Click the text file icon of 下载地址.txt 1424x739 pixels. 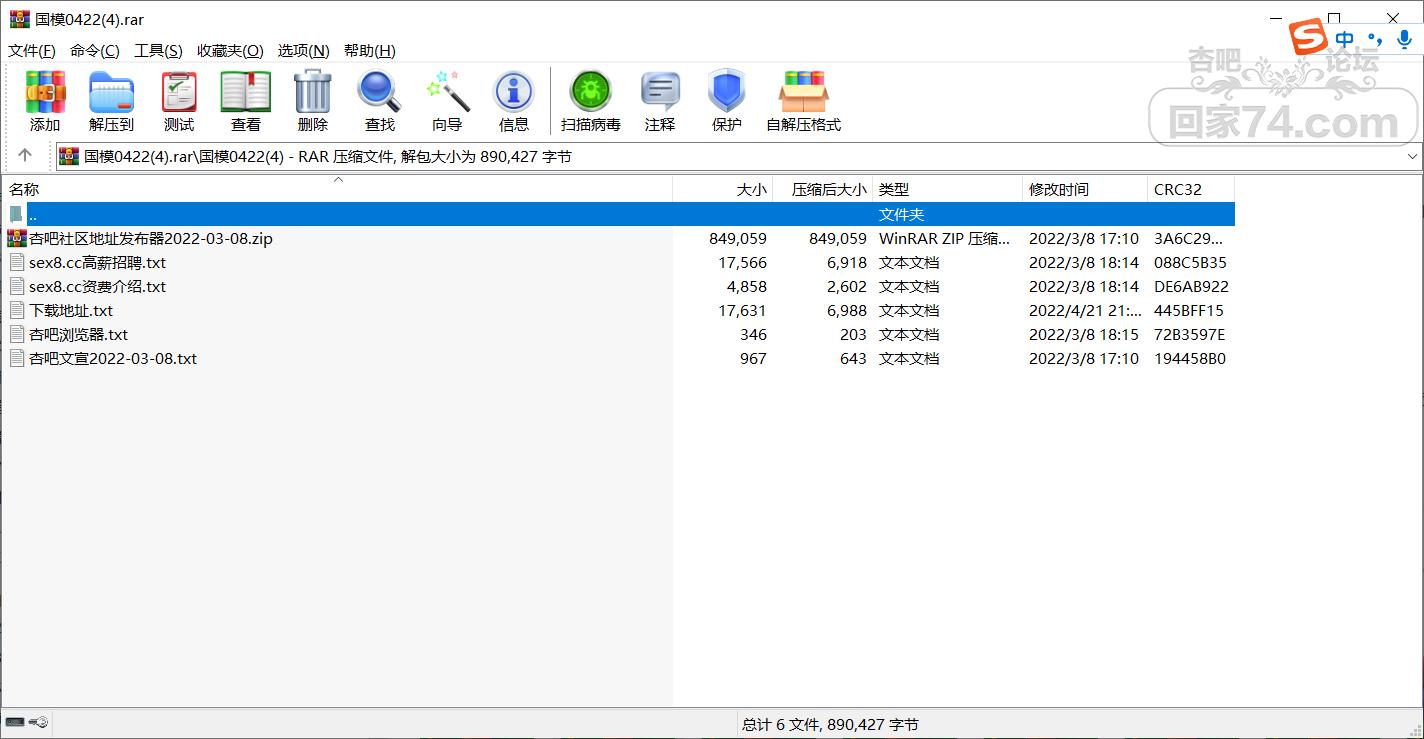(x=16, y=310)
